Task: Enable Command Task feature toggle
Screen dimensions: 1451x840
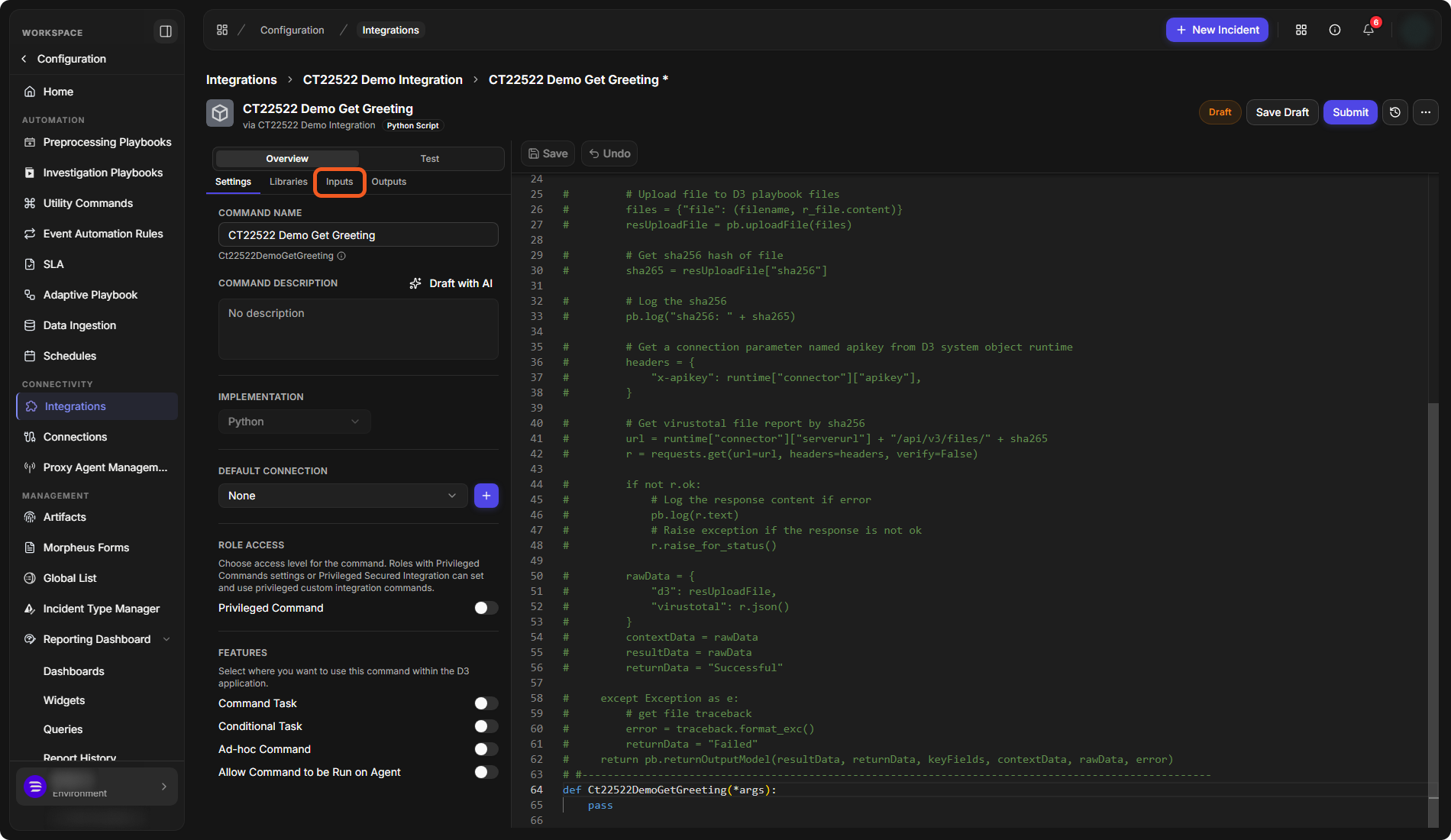Action: [486, 703]
